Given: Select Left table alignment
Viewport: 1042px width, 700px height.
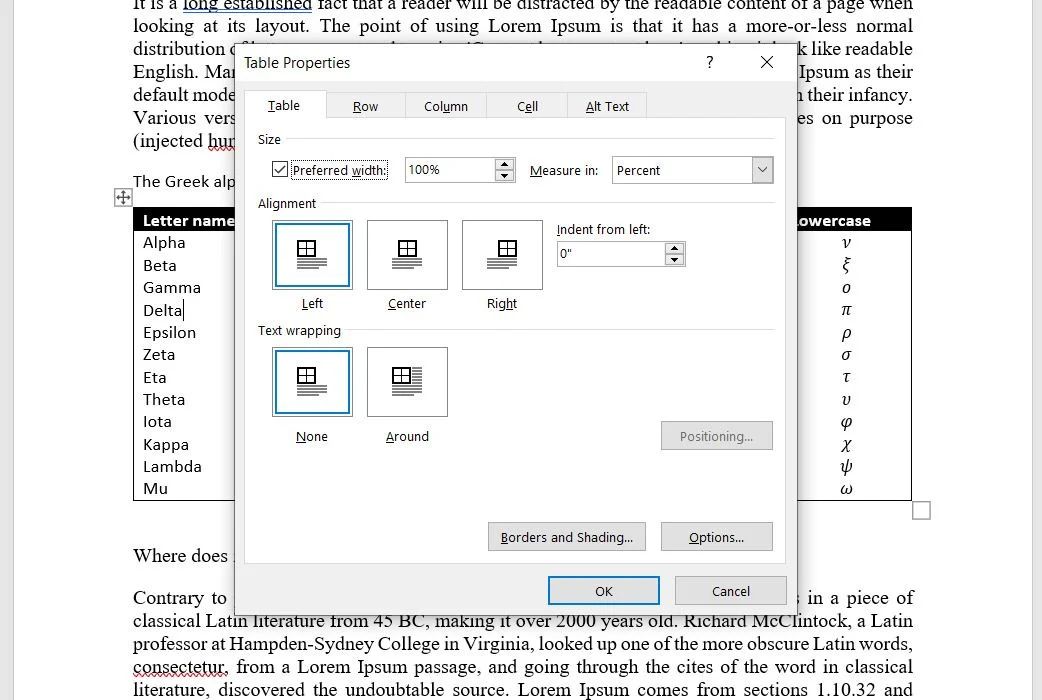Looking at the screenshot, I should click(x=311, y=254).
